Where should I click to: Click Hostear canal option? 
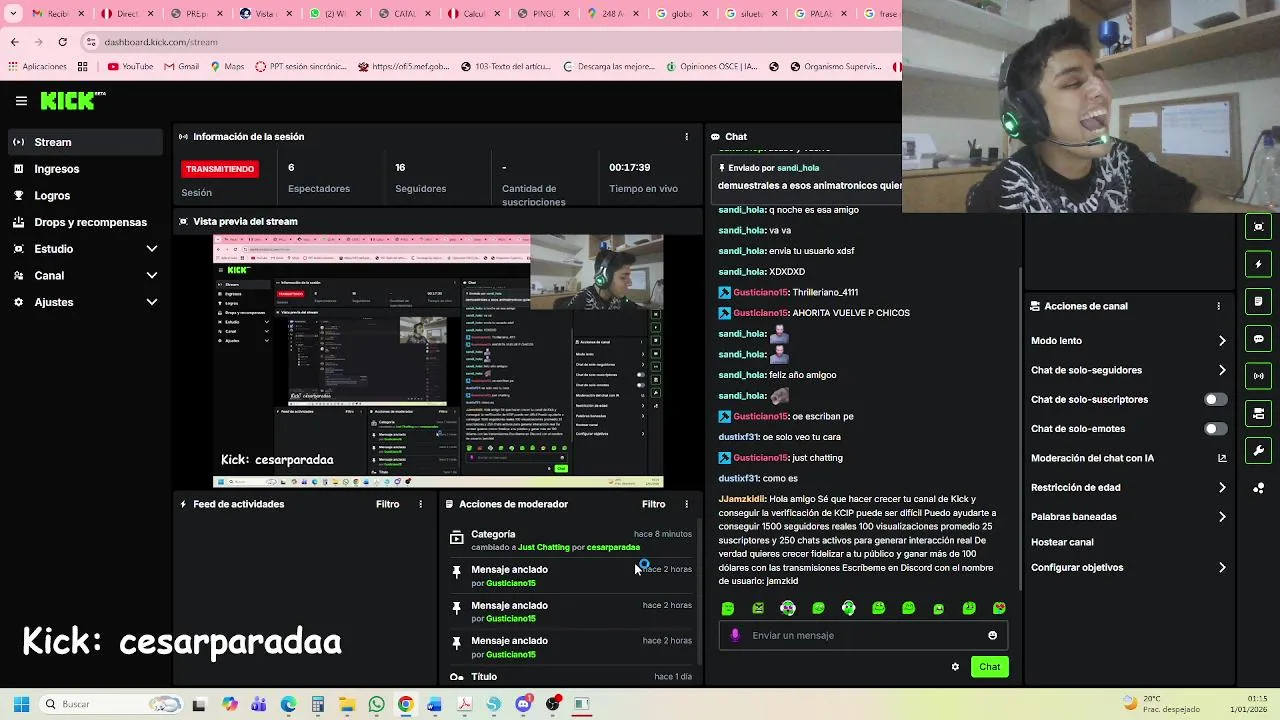(1062, 542)
